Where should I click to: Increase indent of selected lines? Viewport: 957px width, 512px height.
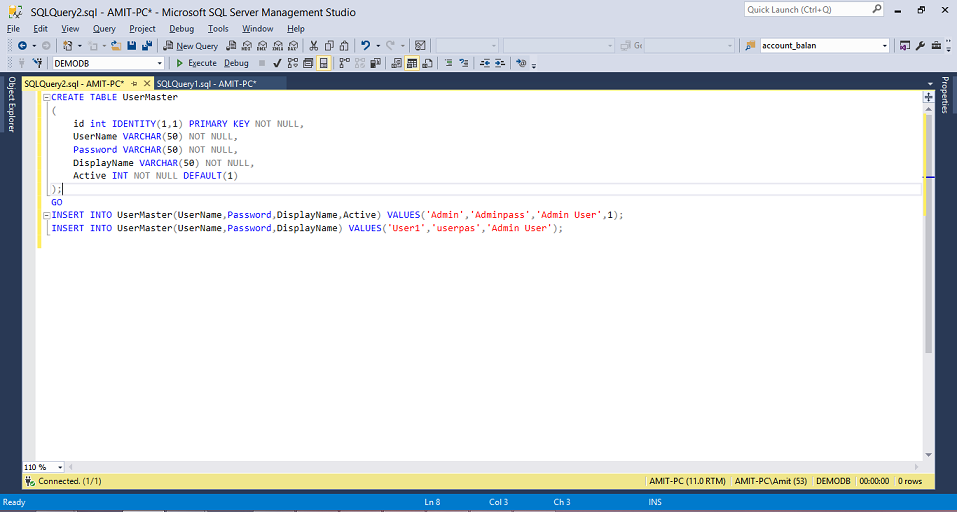[500, 63]
